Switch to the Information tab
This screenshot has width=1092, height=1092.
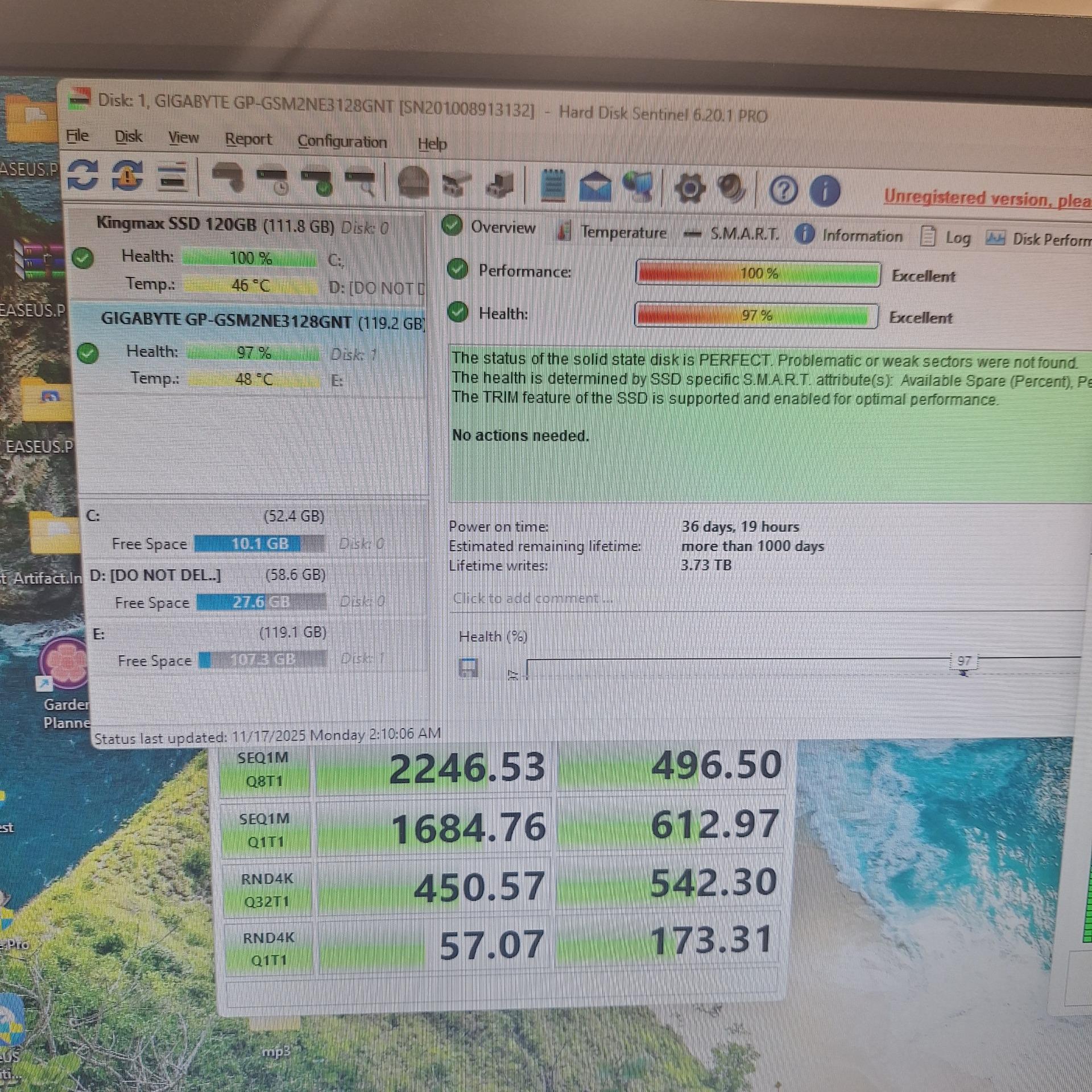pos(861,236)
